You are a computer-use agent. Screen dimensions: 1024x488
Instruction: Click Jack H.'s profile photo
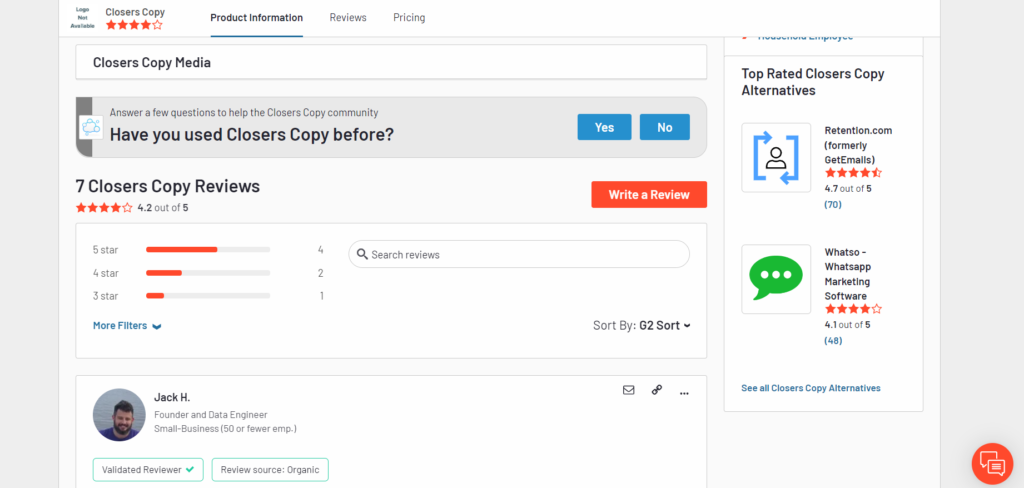pos(119,415)
